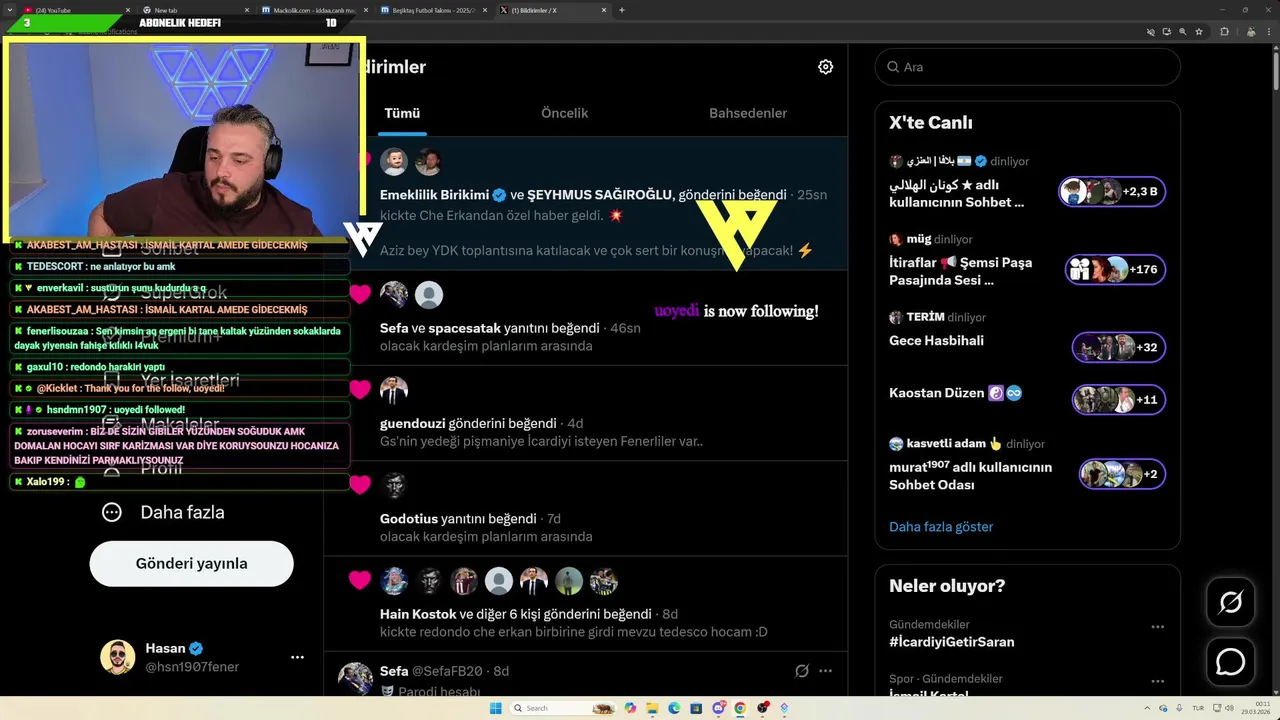Join the İtiraflar space with +176 listeners
This screenshot has height=720, width=1280.
[1115, 269]
